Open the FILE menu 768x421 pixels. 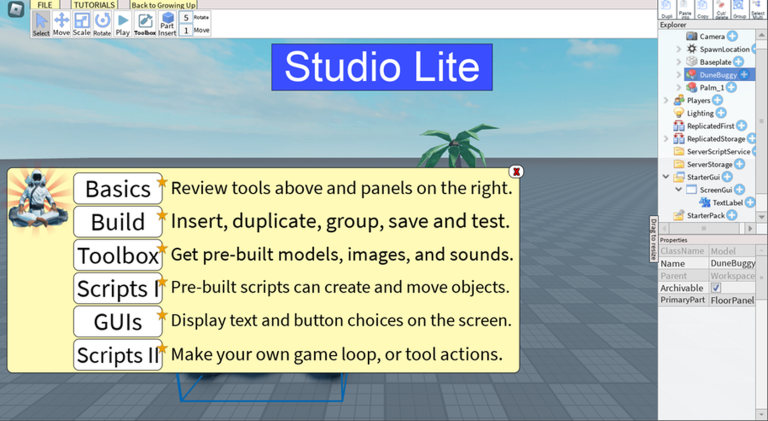tap(45, 5)
